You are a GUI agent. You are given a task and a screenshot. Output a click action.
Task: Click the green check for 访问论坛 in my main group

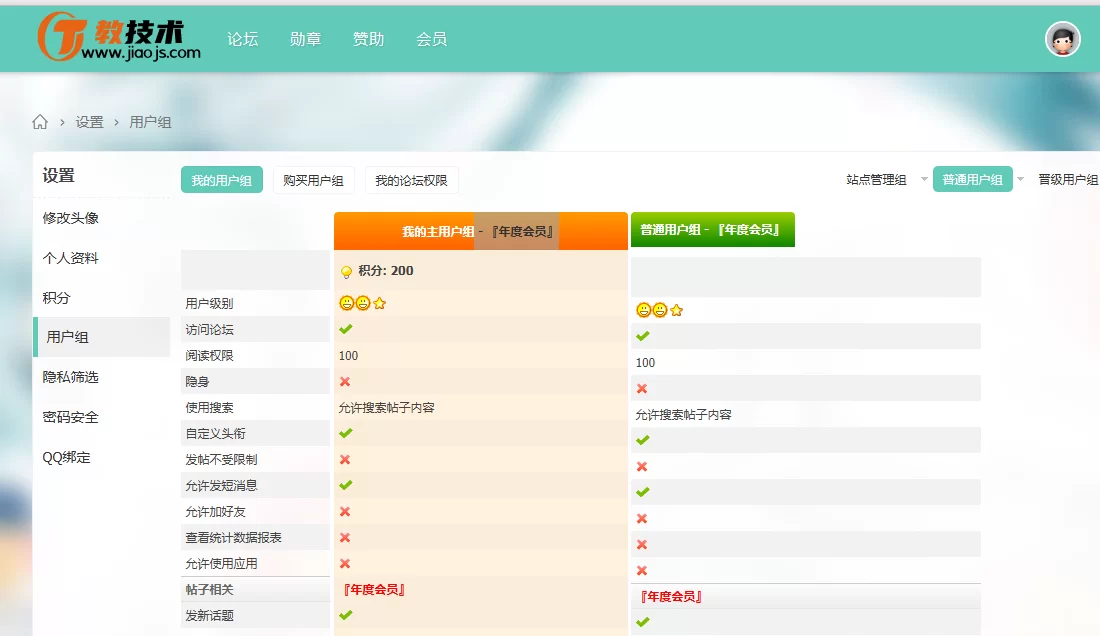pos(345,329)
